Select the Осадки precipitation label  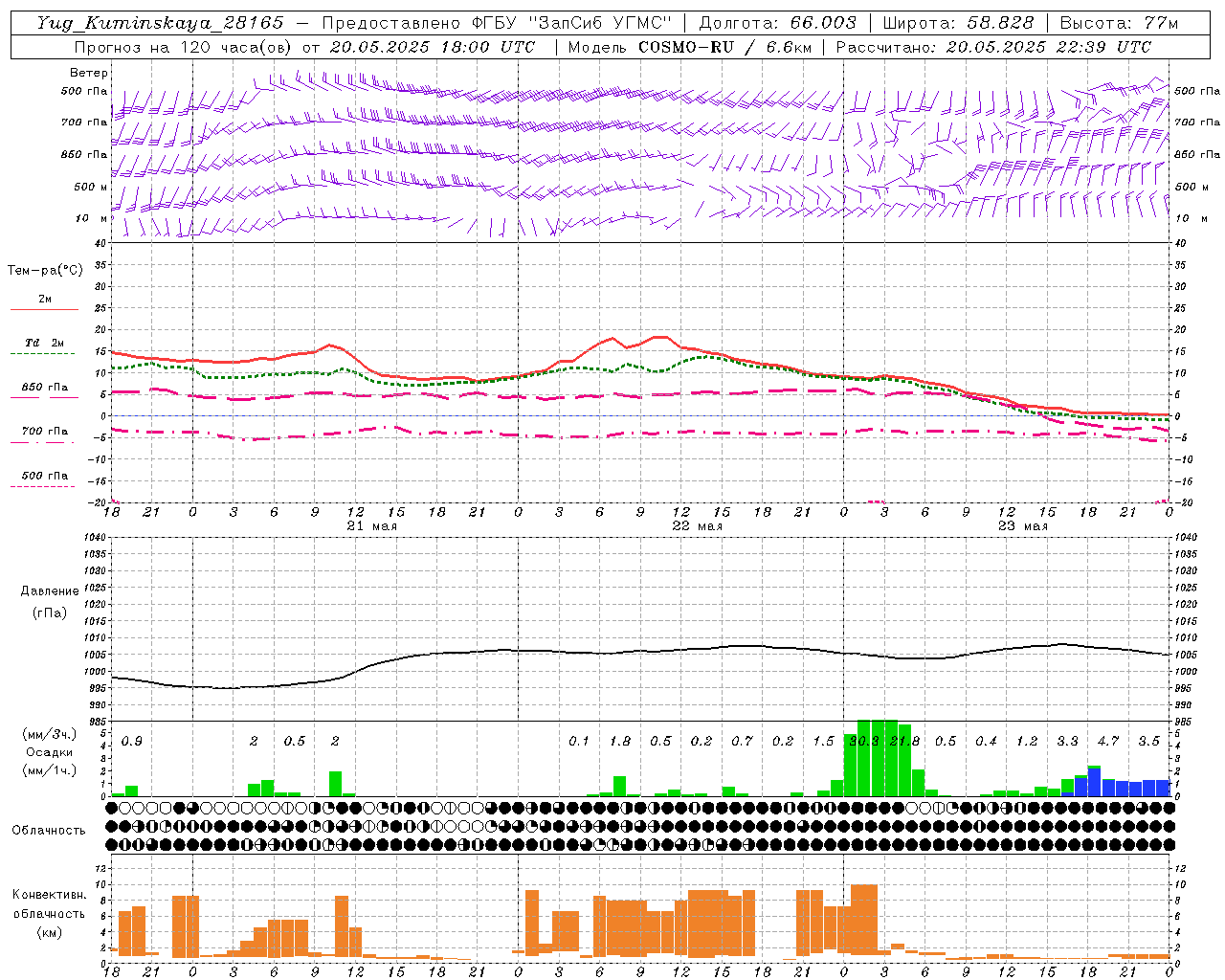coord(50,752)
